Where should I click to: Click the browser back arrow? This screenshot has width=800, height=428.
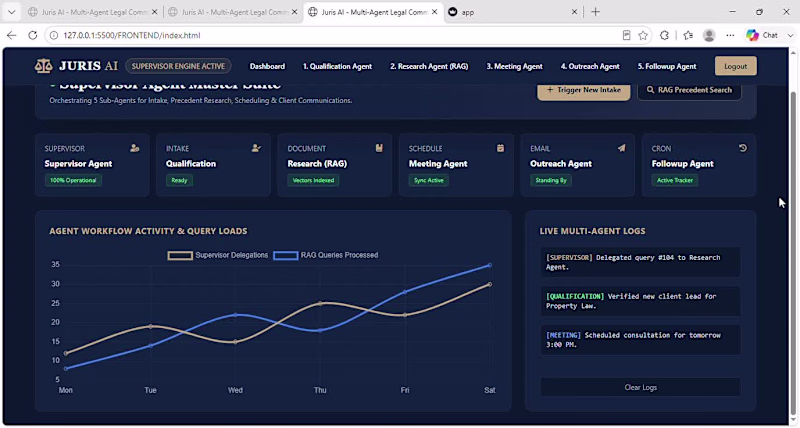pyautogui.click(x=11, y=35)
